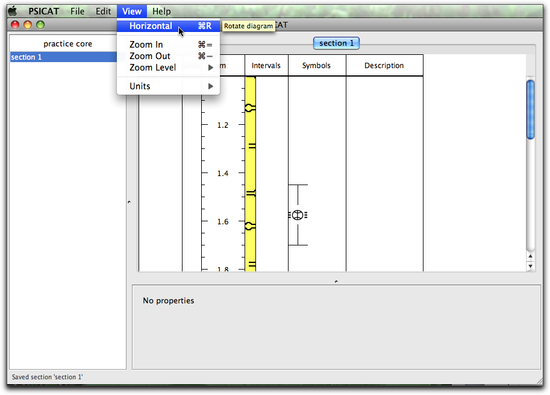Image resolution: width=550 pixels, height=395 pixels.
Task: Click the upper interval boundary curve symbol
Action: pyautogui.click(x=250, y=108)
